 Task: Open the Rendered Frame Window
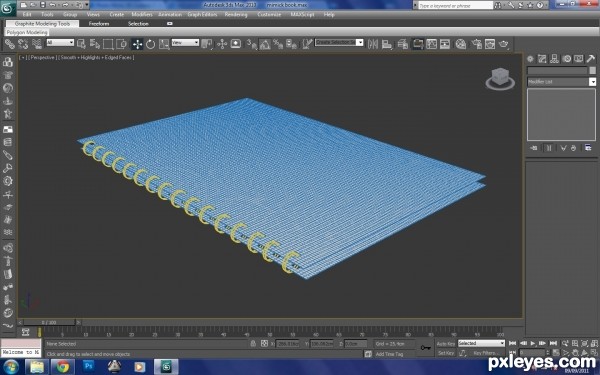pyautogui.click(x=490, y=44)
